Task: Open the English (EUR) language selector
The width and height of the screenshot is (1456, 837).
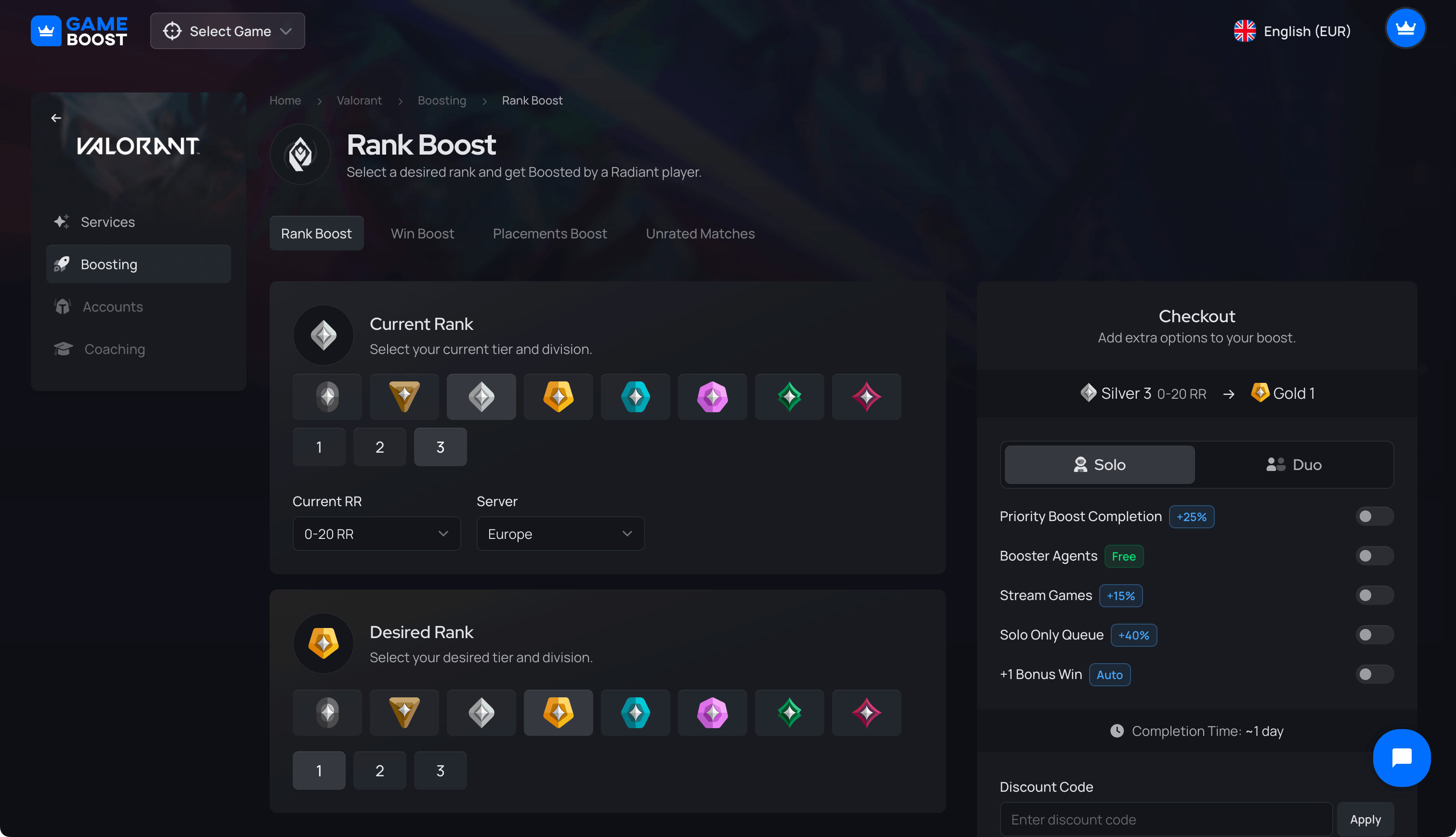Action: pos(1292,31)
